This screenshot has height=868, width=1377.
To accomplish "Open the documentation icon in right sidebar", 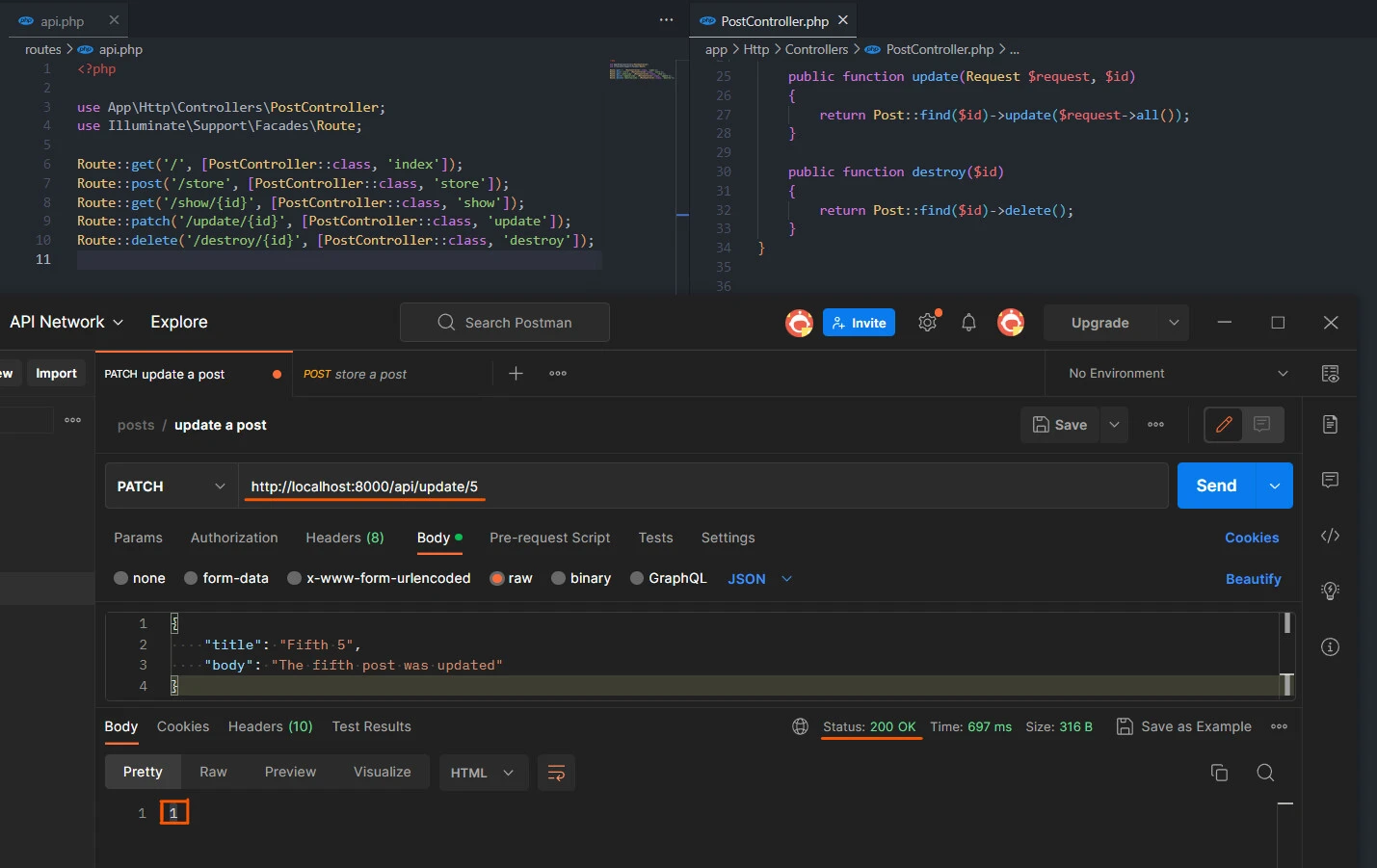I will pyautogui.click(x=1330, y=424).
